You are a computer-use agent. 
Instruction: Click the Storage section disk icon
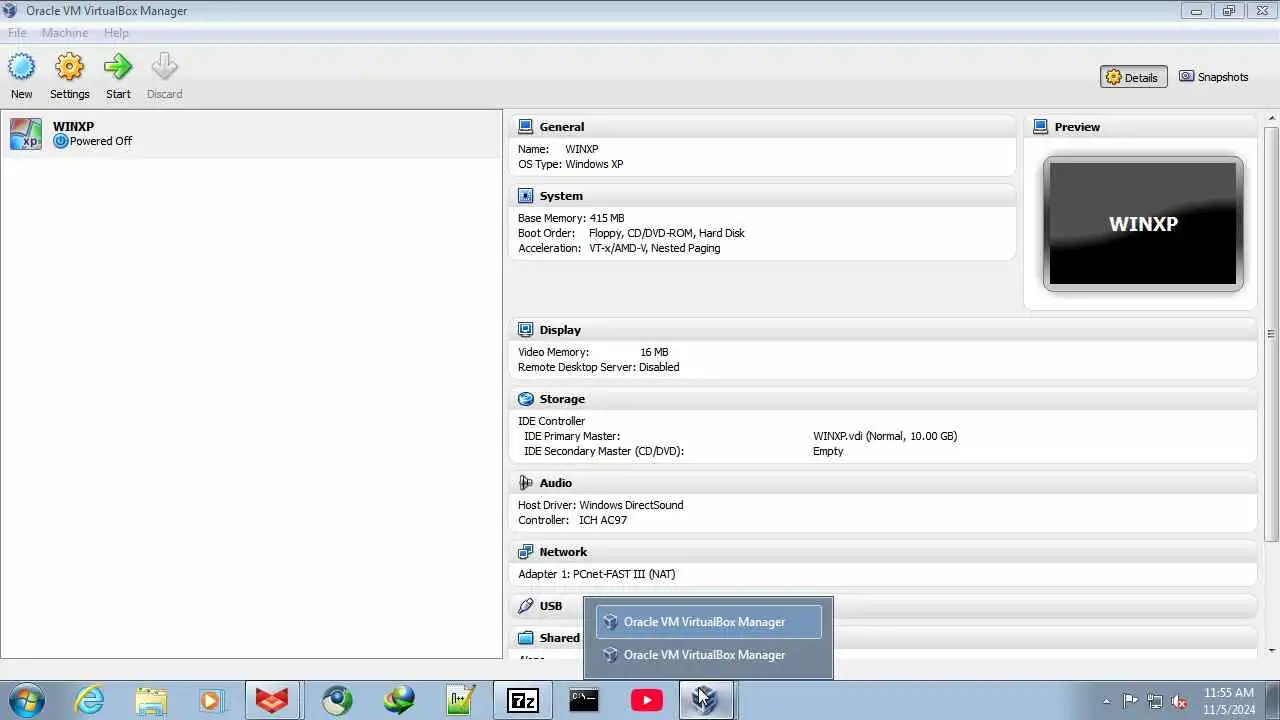coord(525,399)
